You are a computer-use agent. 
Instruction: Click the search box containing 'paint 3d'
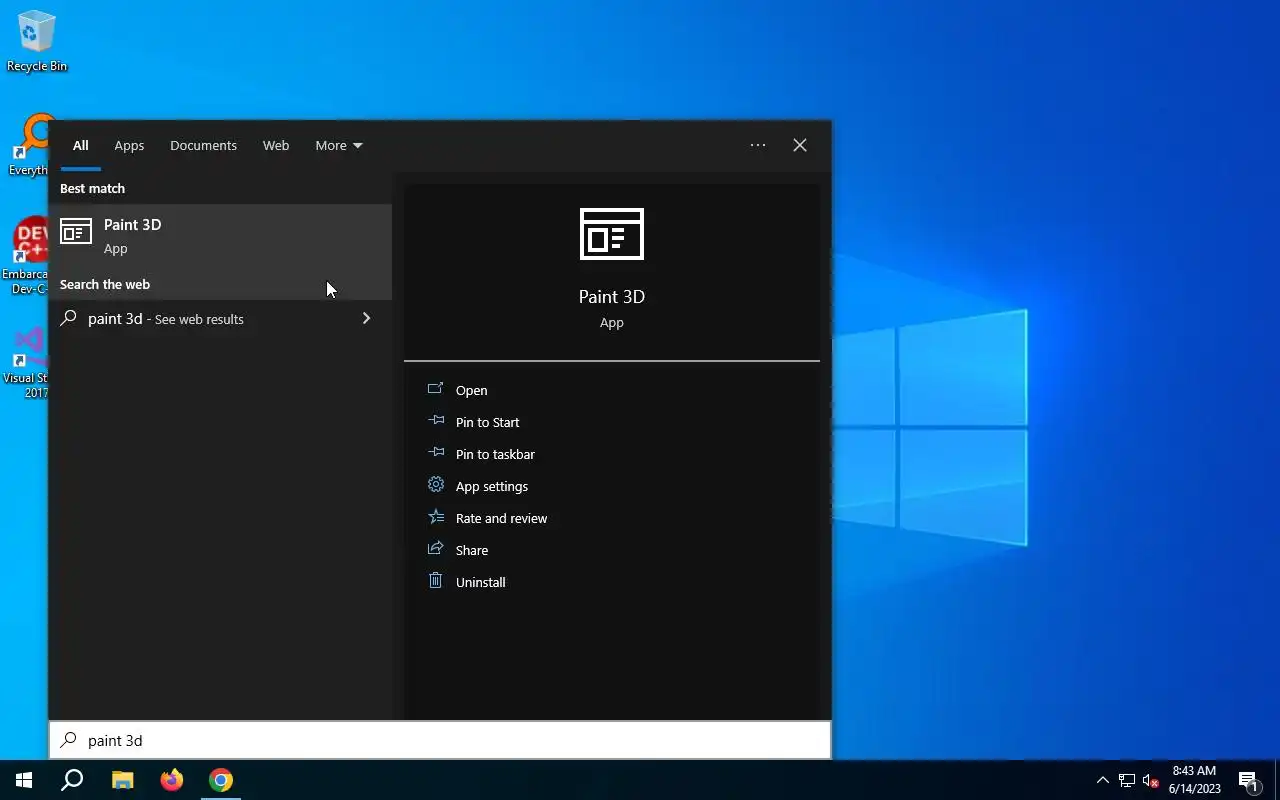440,740
